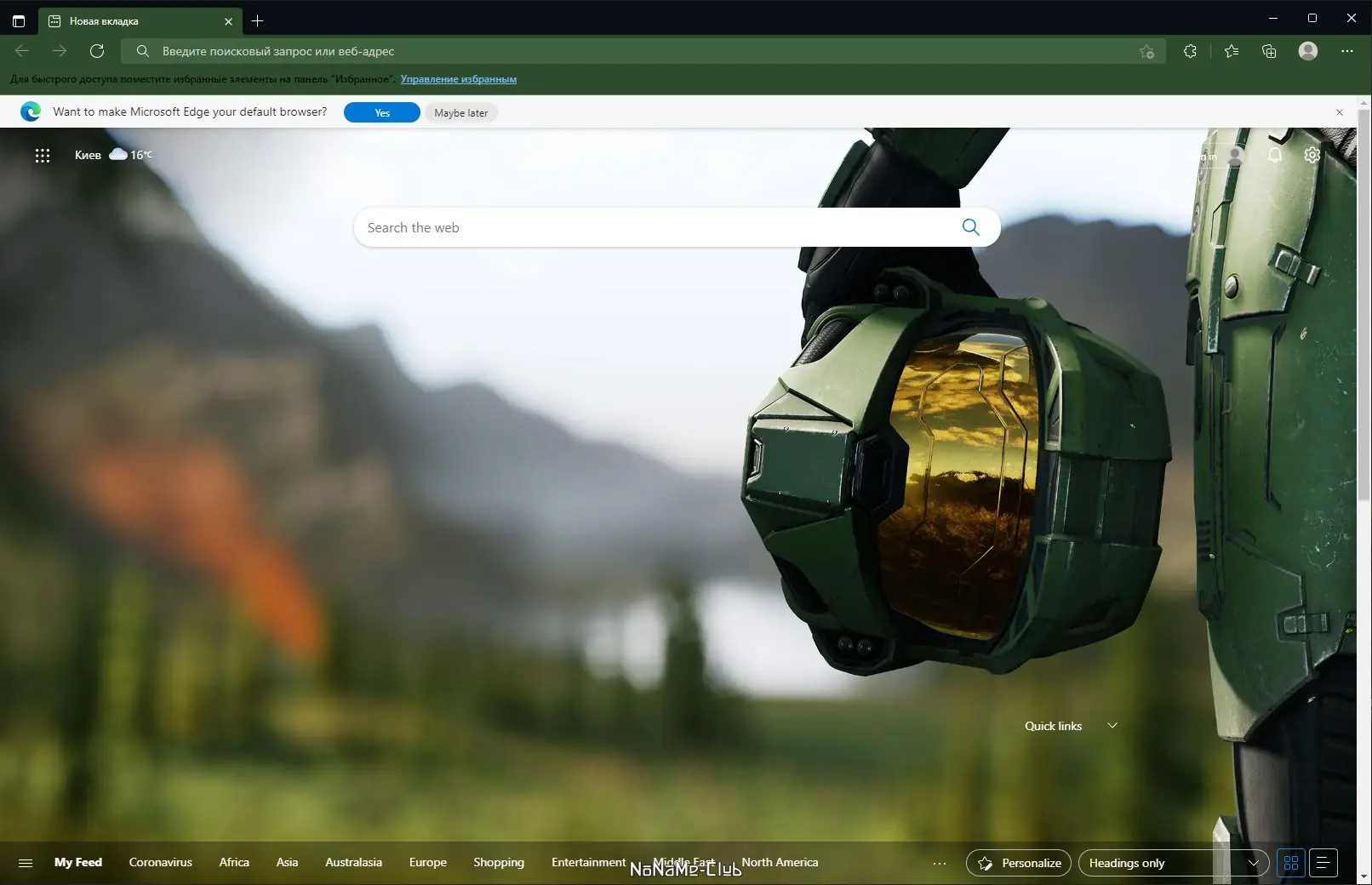Open Edge Settings and more menu
This screenshot has height=885, width=1372.
[1346, 51]
